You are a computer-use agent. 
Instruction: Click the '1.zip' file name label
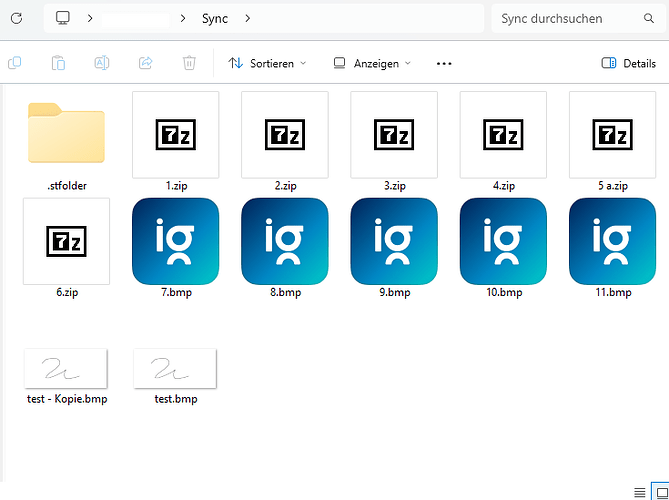176,186
